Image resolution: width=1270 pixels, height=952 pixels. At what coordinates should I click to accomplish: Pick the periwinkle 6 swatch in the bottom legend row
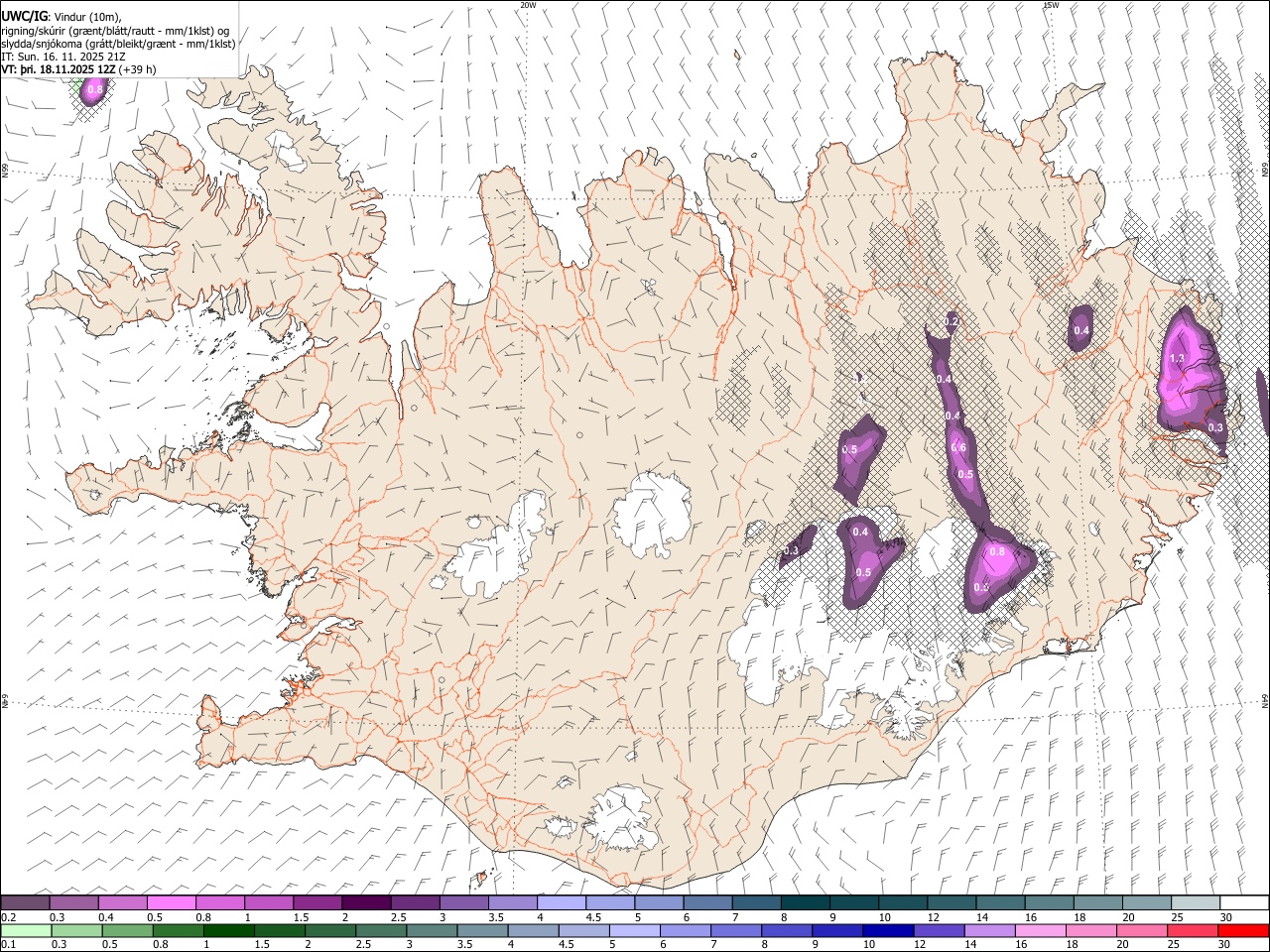pyautogui.click(x=685, y=930)
